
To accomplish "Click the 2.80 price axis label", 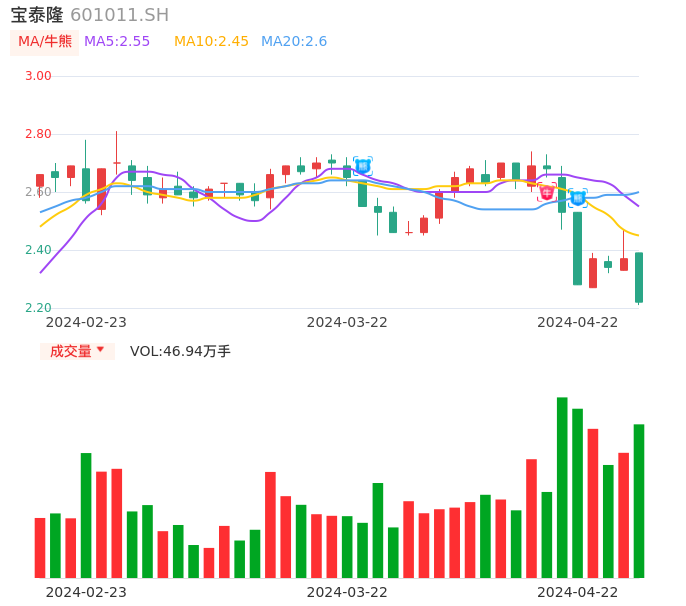I will [x=38, y=134].
